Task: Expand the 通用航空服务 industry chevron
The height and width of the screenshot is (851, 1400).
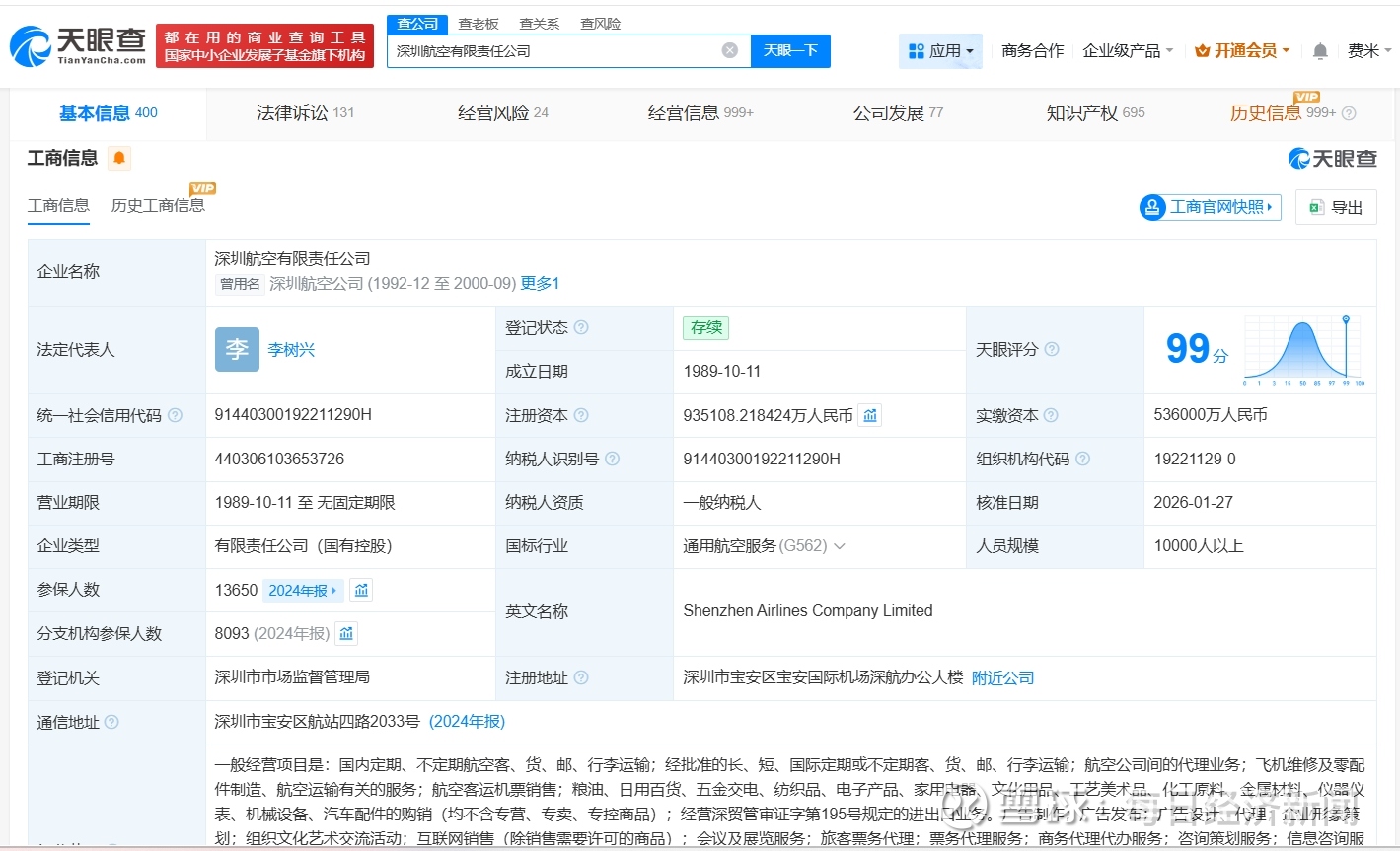Action: [840, 546]
